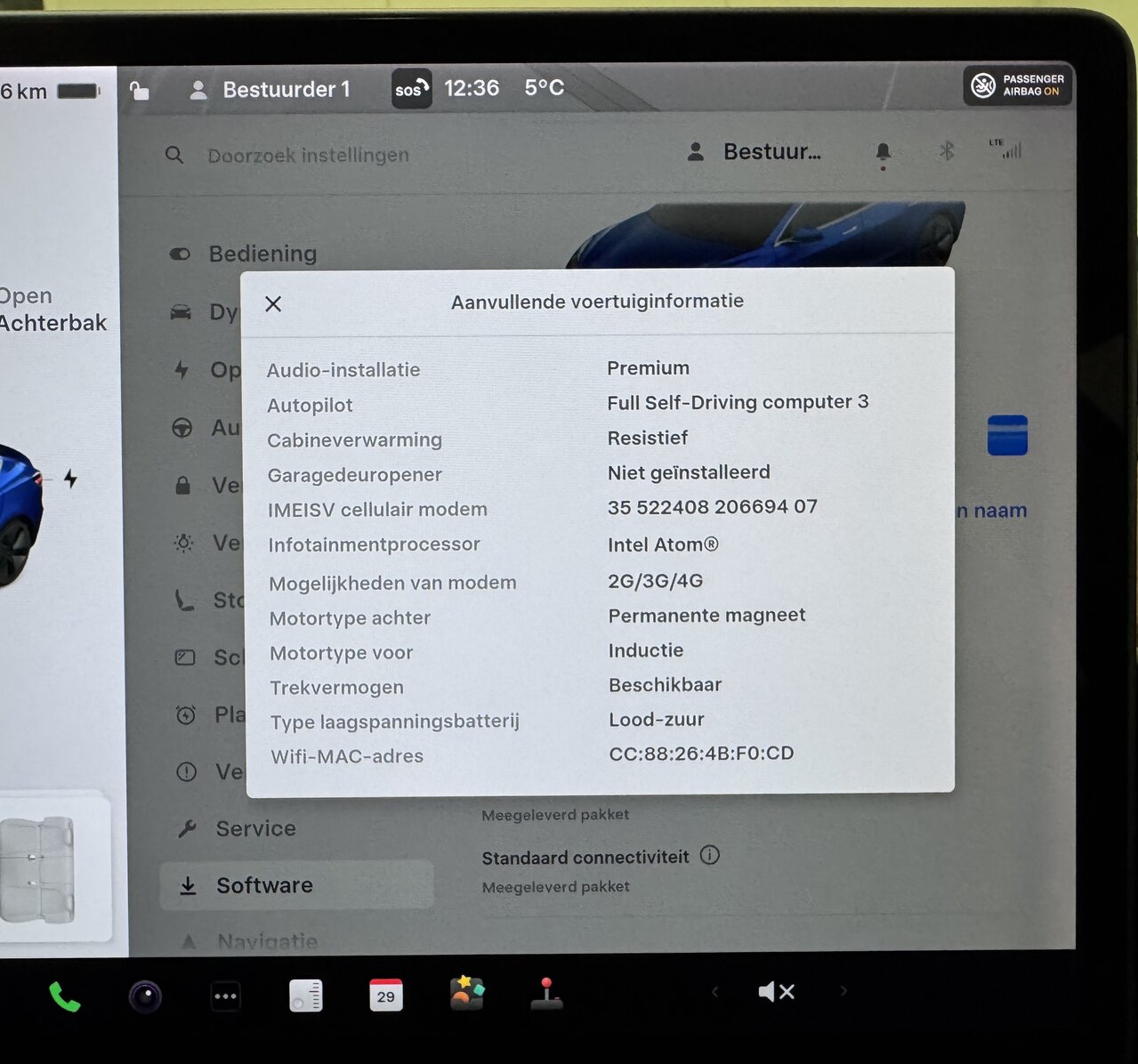Open the all-apps three-dot launcher

click(225, 996)
